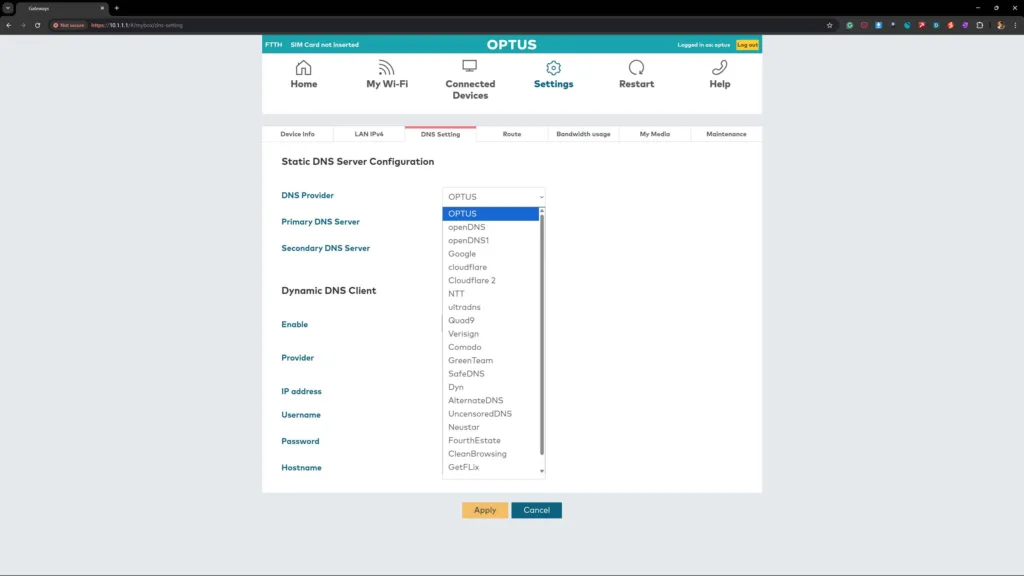1024x576 pixels.
Task: Open a new browser tab
Action: pyautogui.click(x=116, y=8)
